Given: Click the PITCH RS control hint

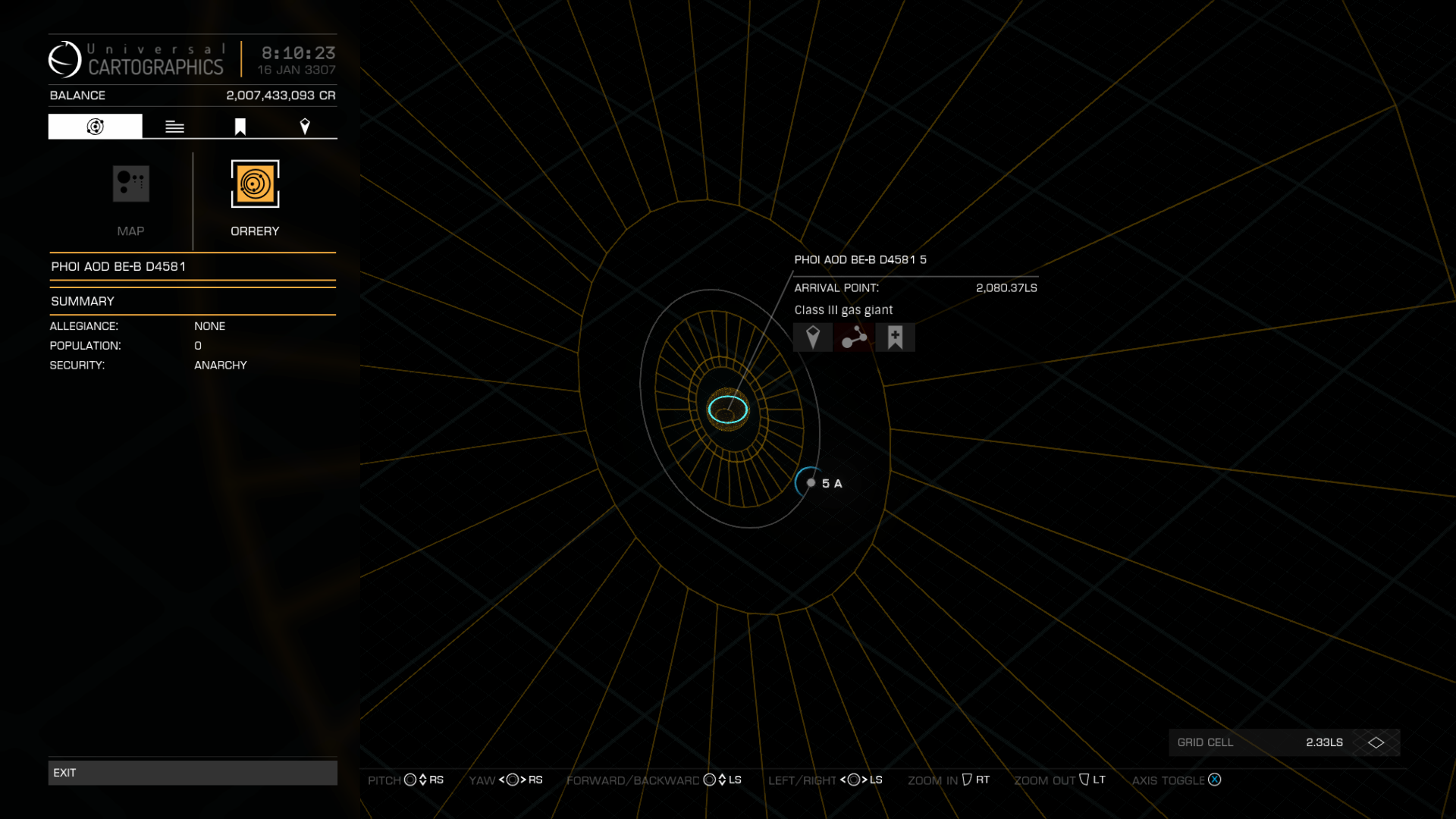Looking at the screenshot, I should click(406, 780).
